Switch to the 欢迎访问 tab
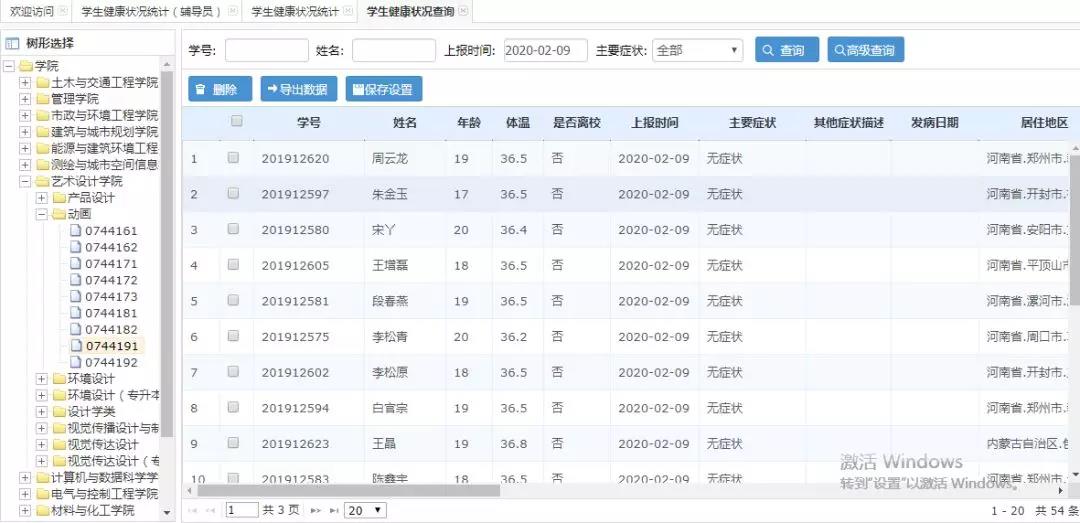The height and width of the screenshot is (523, 1080). [x=32, y=11]
